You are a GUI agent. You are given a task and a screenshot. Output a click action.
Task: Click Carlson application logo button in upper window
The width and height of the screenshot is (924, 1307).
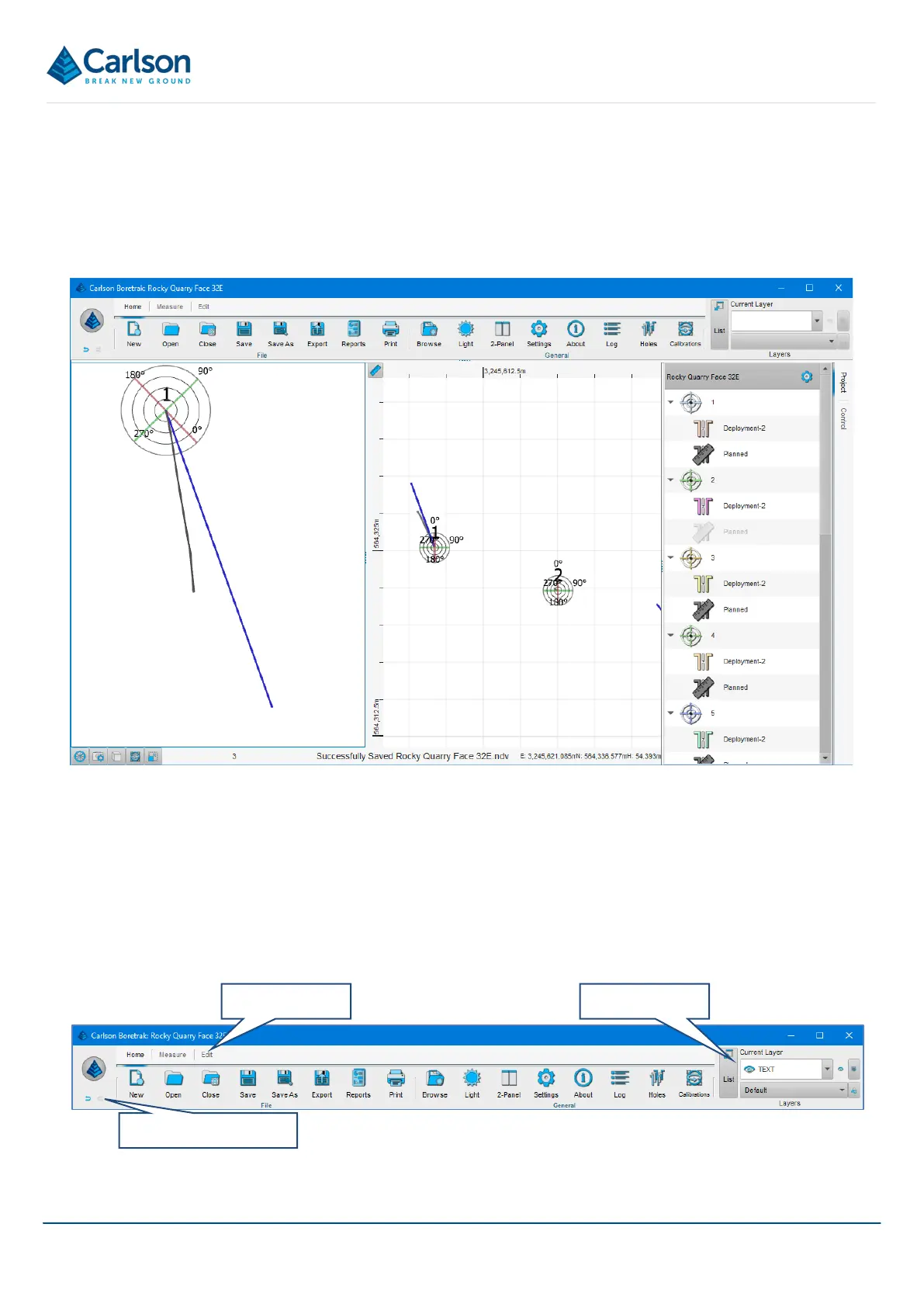click(x=92, y=320)
